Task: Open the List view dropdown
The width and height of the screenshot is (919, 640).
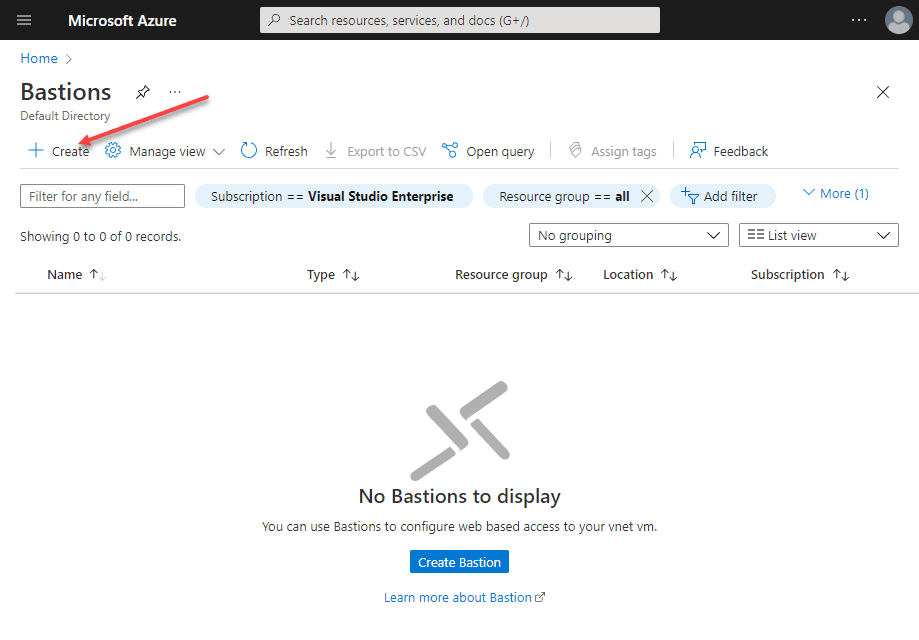Action: (x=818, y=236)
